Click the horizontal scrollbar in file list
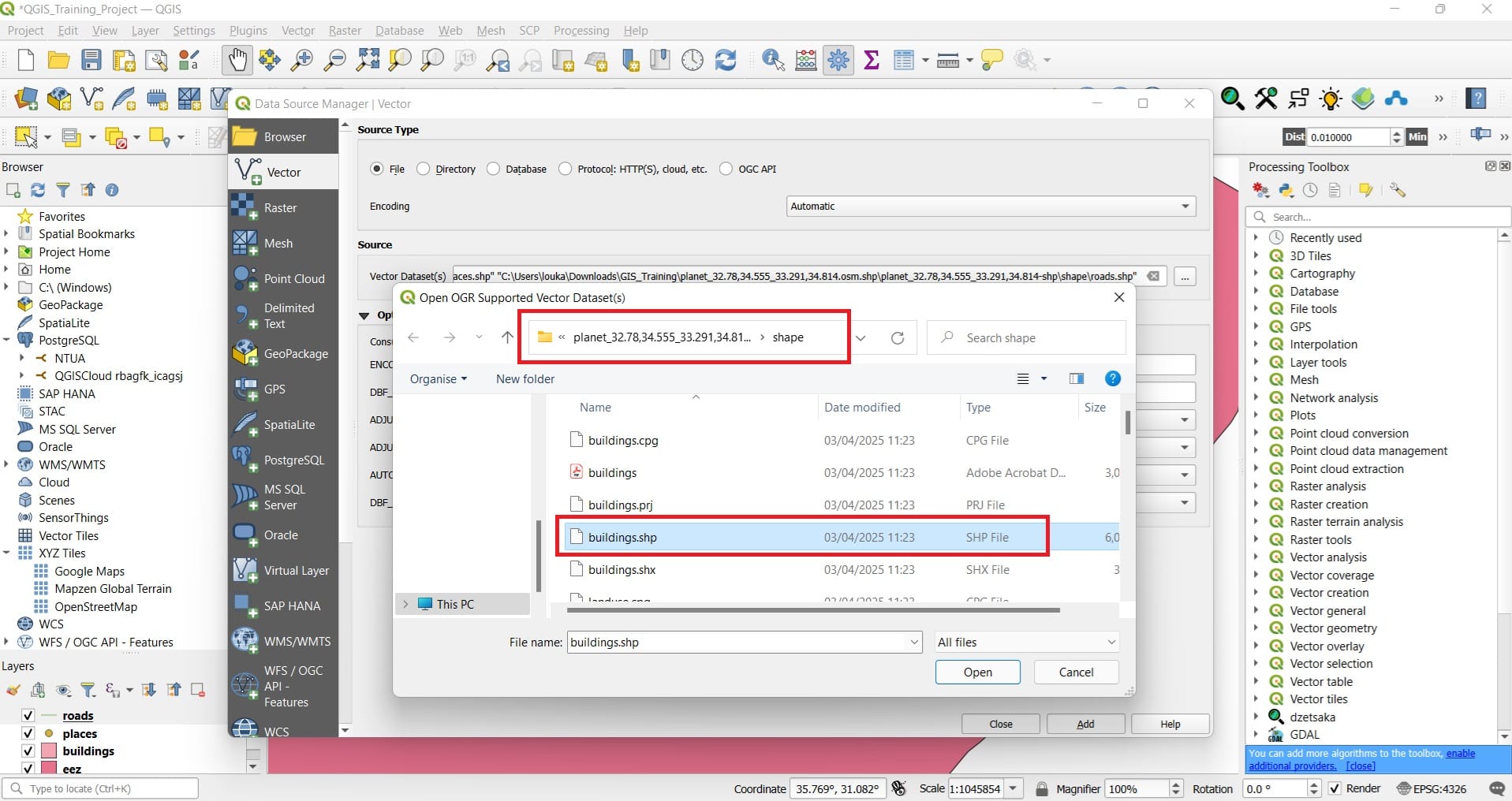The width and height of the screenshot is (1512, 801). [x=813, y=609]
